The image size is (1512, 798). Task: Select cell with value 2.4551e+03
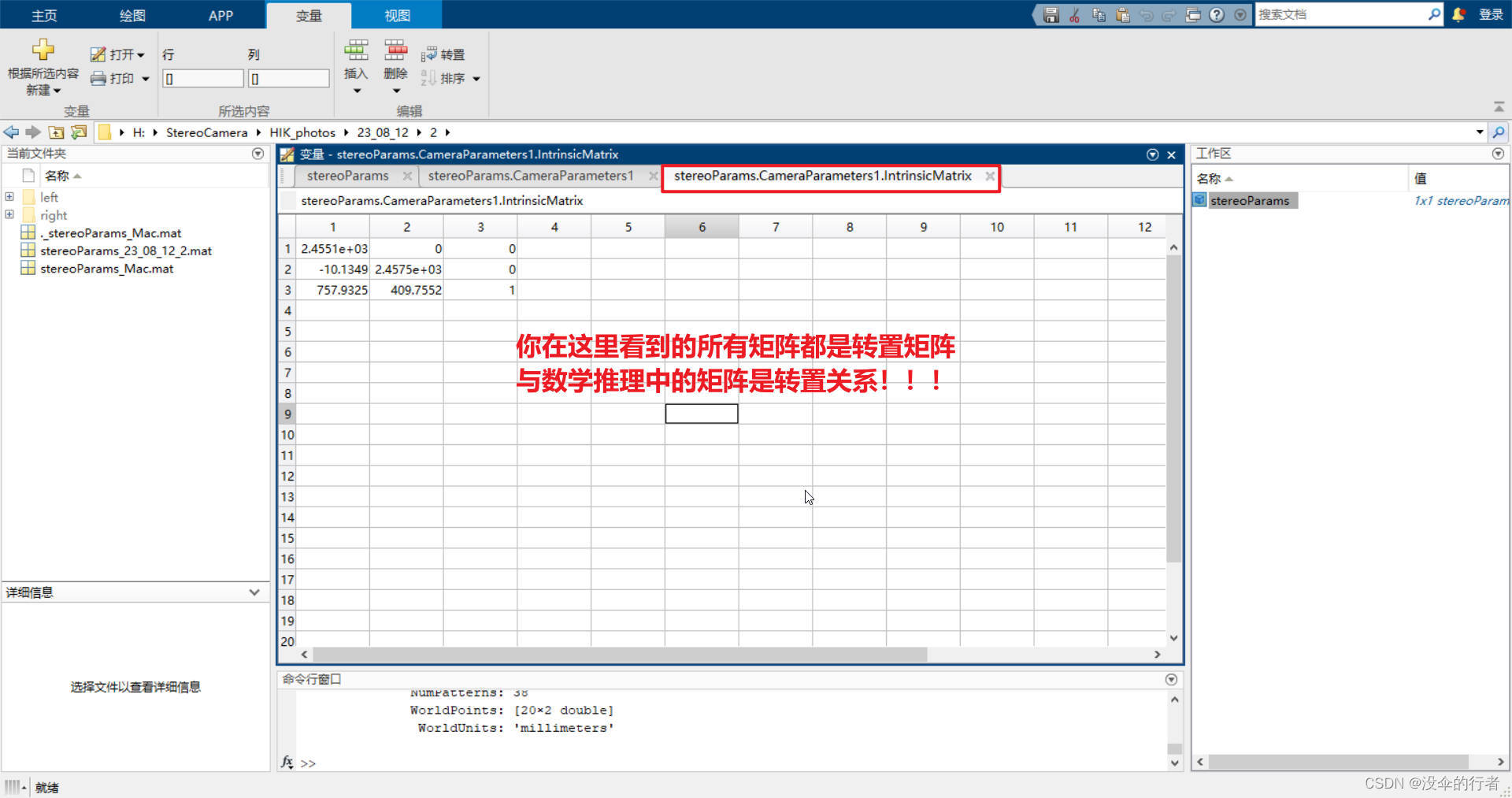(333, 248)
